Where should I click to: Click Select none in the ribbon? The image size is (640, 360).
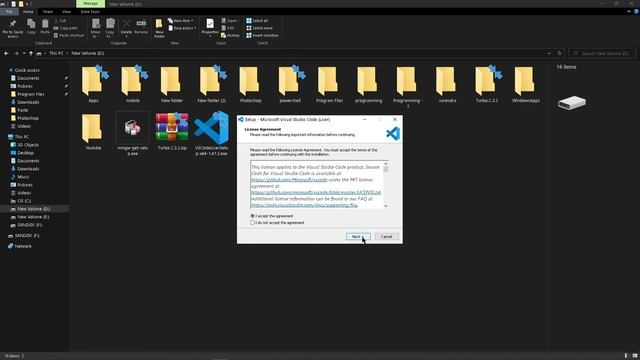259,28
